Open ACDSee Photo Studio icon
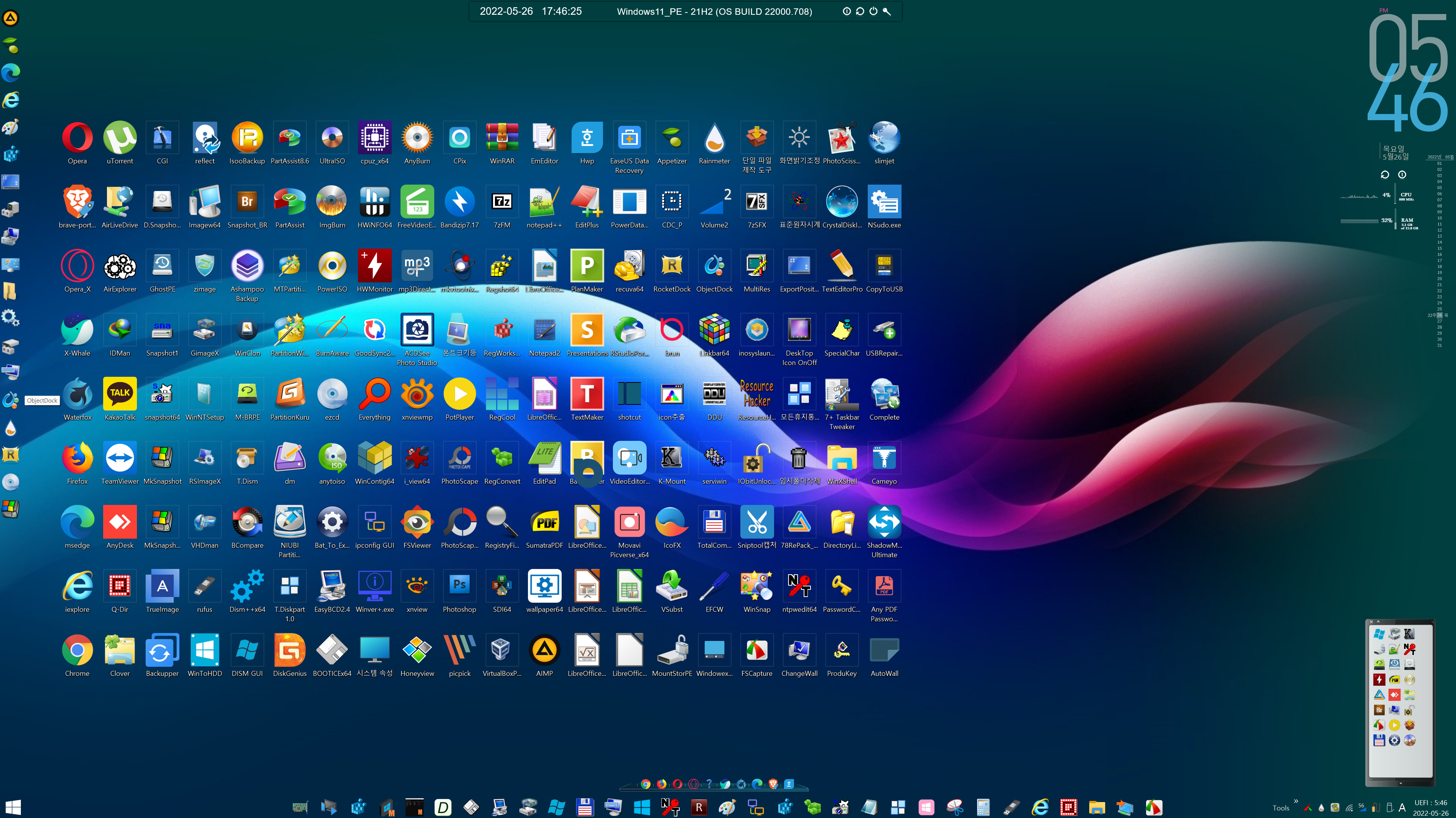This screenshot has height=818, width=1456. [417, 339]
